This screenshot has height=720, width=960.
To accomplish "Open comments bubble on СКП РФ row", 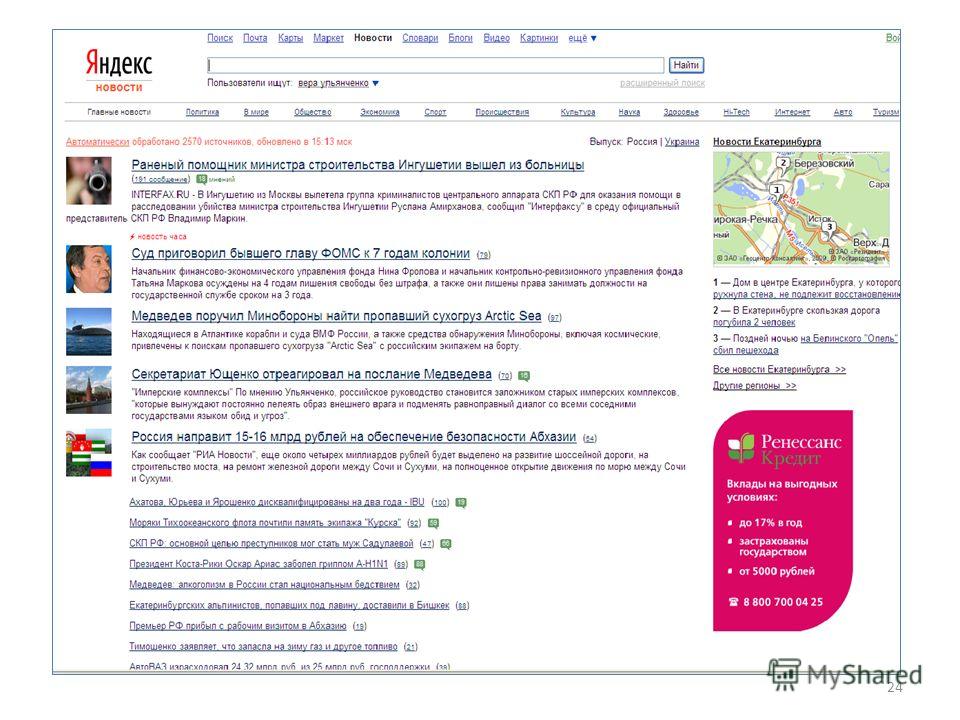I will 446,544.
